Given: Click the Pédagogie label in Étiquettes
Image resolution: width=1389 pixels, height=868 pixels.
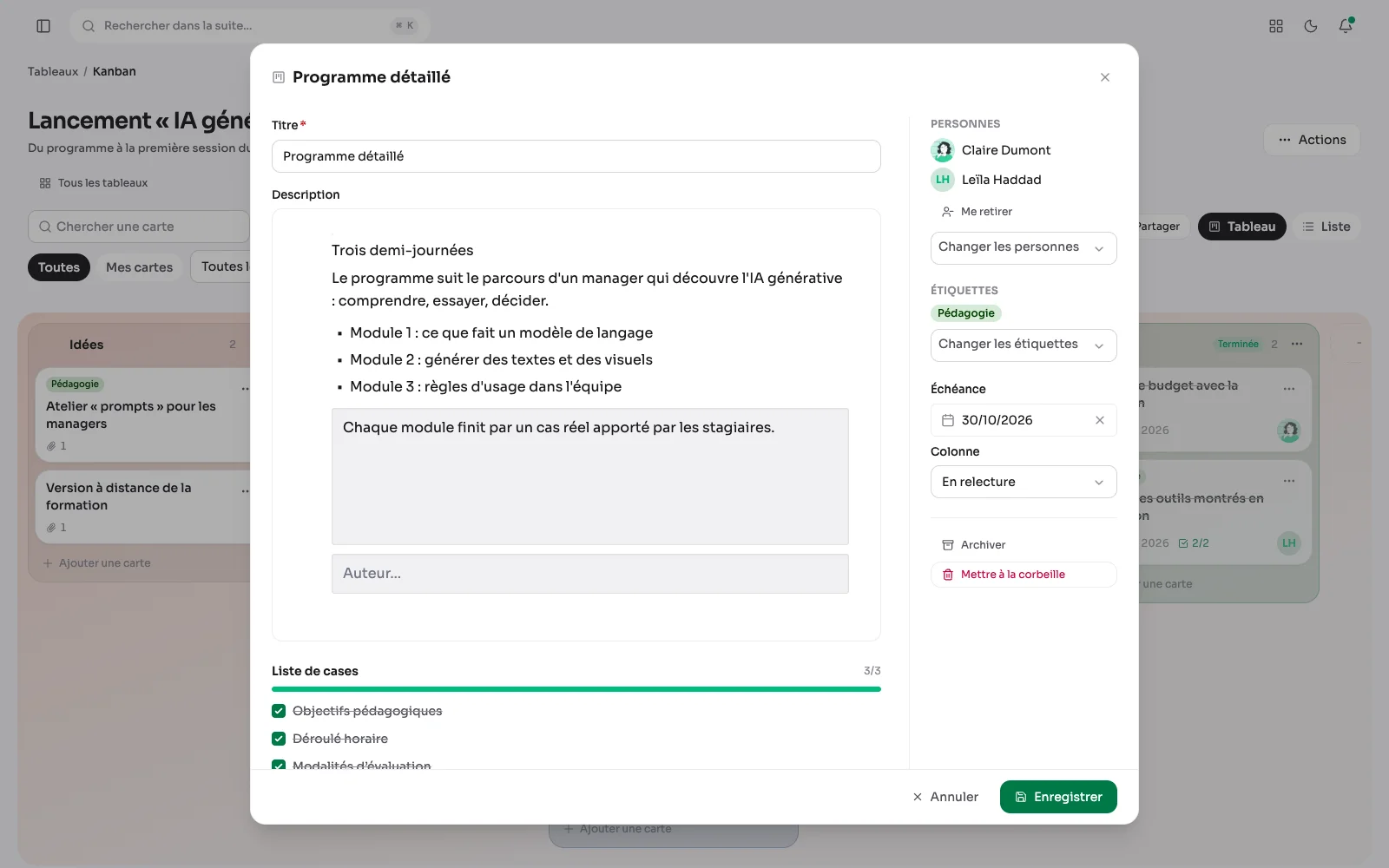Looking at the screenshot, I should click(966, 313).
